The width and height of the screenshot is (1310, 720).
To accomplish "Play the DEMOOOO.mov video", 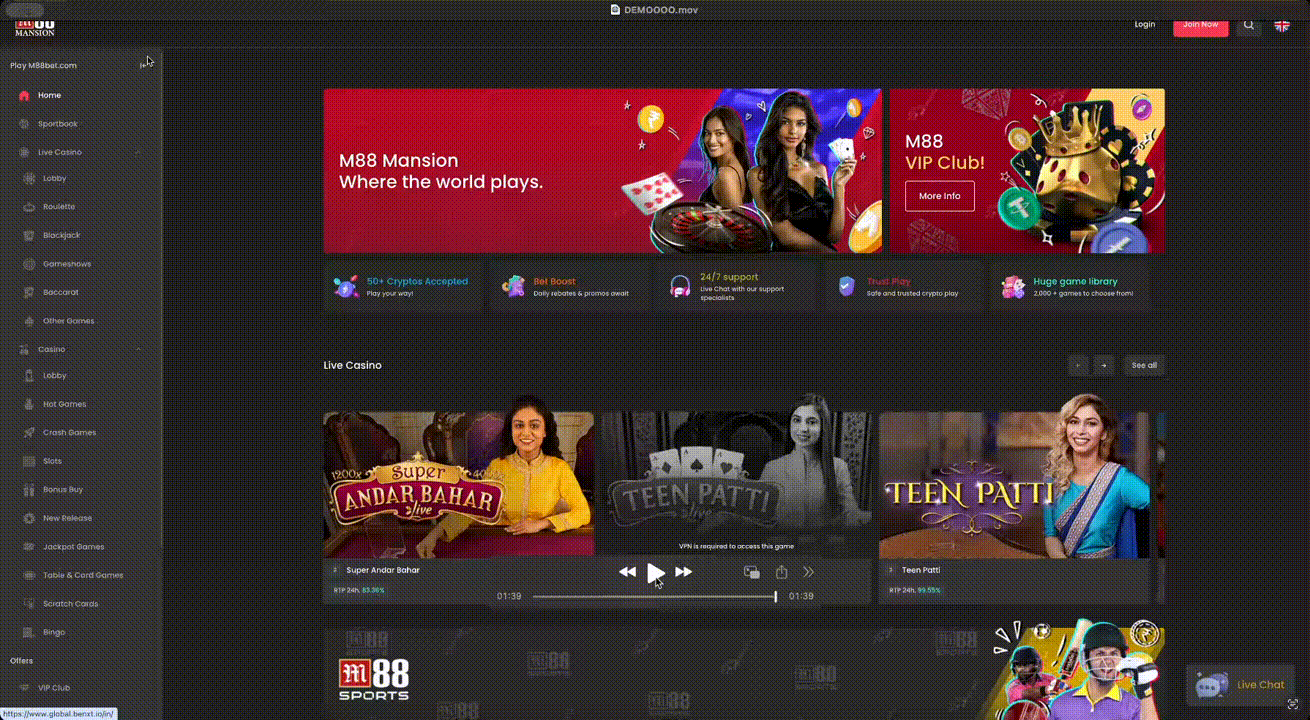I will [x=655, y=572].
